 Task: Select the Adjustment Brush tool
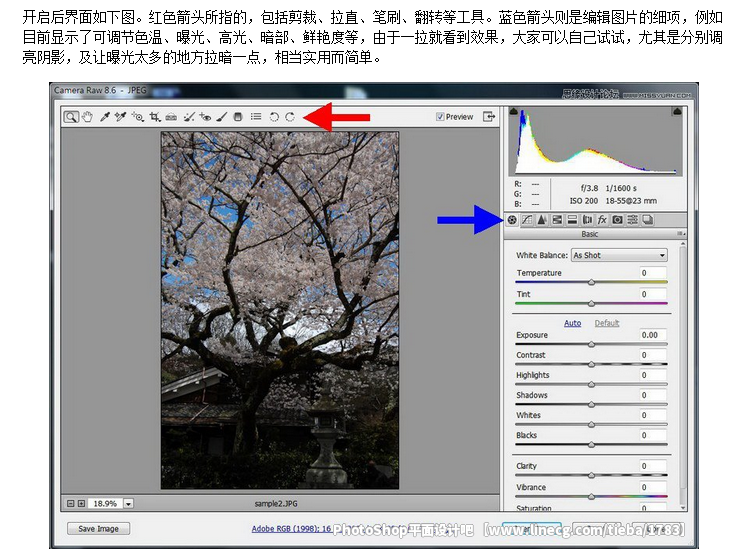click(222, 117)
